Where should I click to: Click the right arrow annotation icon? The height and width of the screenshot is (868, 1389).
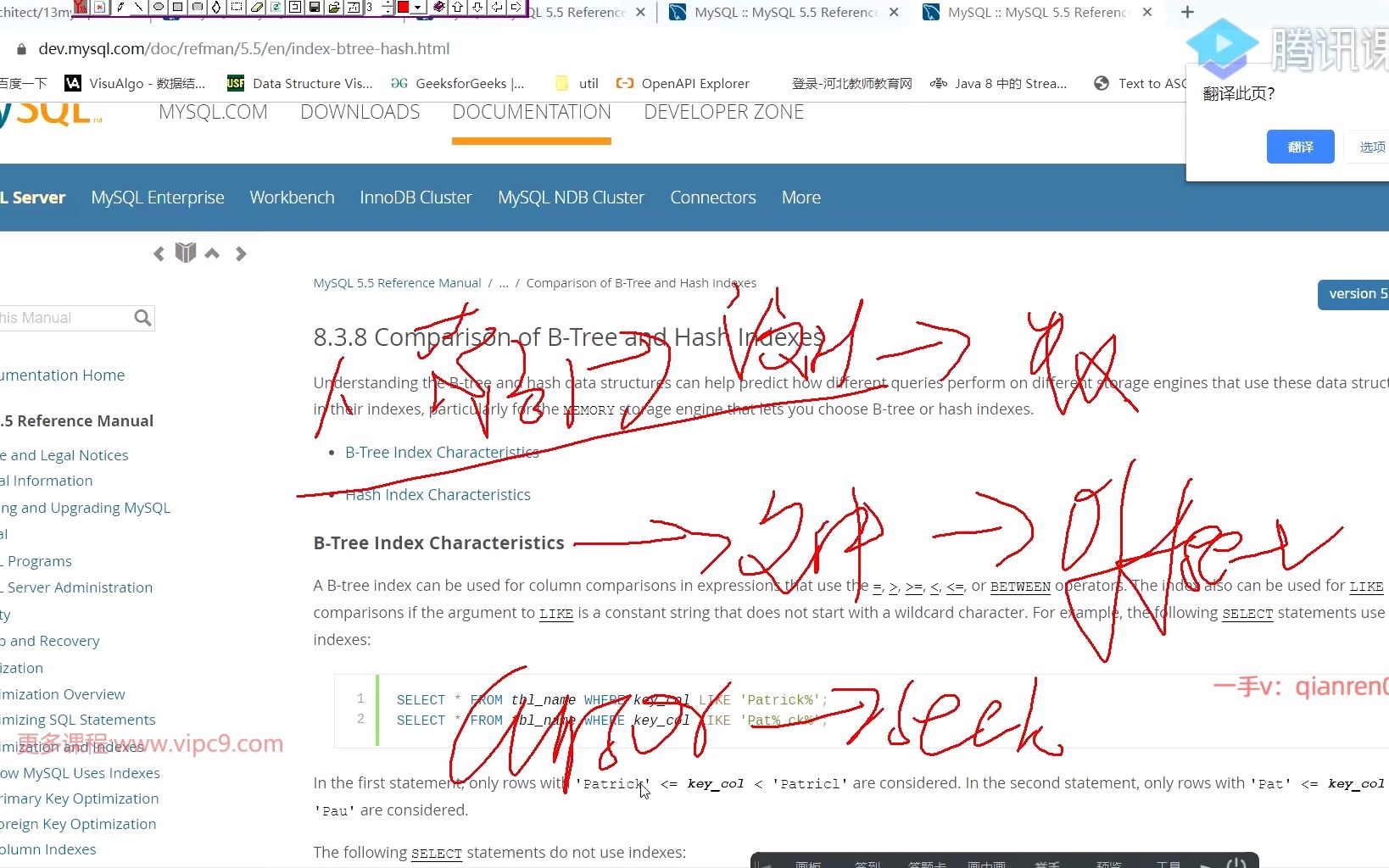point(516,7)
